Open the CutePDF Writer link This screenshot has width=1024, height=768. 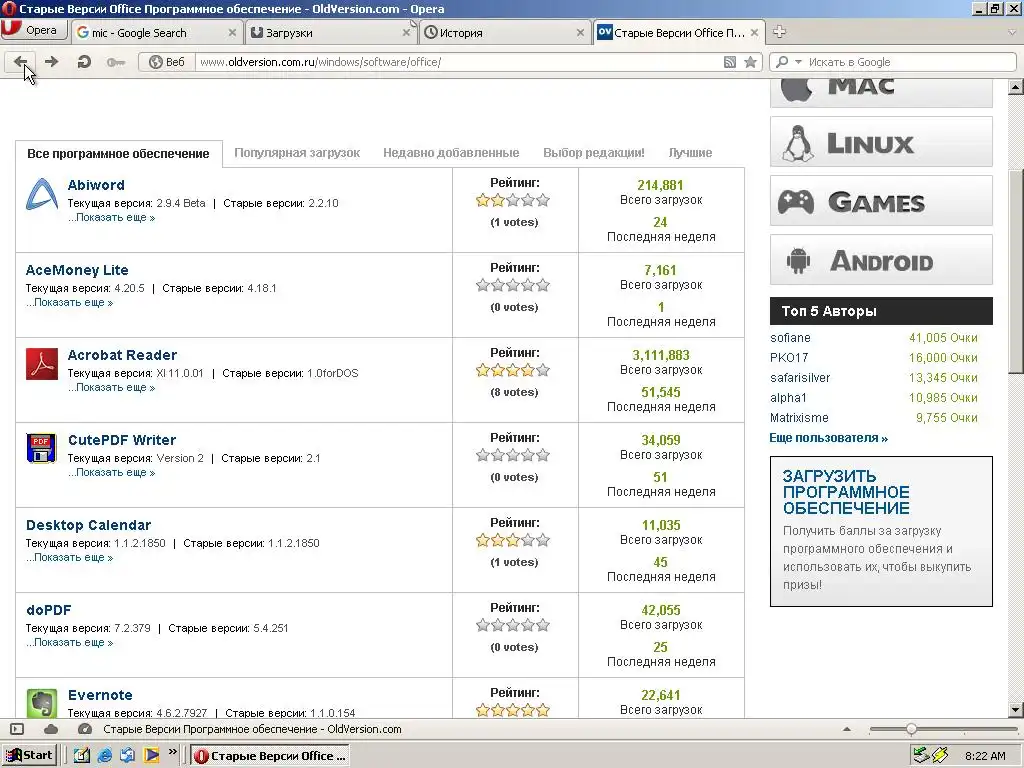(x=122, y=440)
